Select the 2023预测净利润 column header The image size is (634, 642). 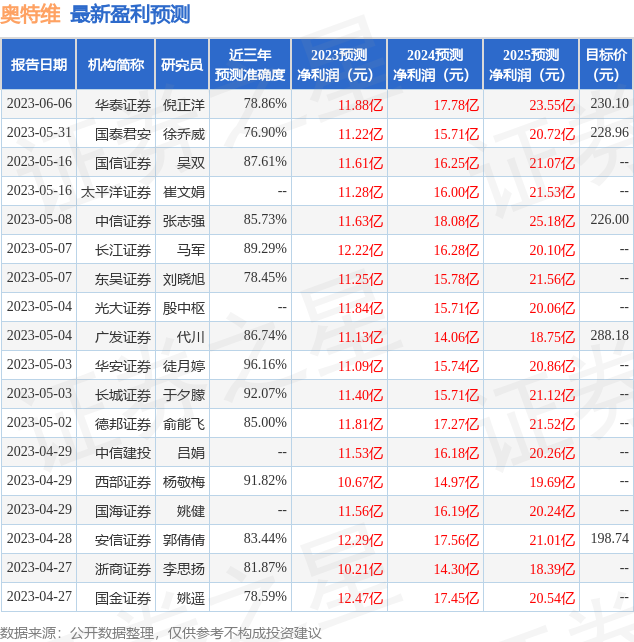[x=339, y=64]
